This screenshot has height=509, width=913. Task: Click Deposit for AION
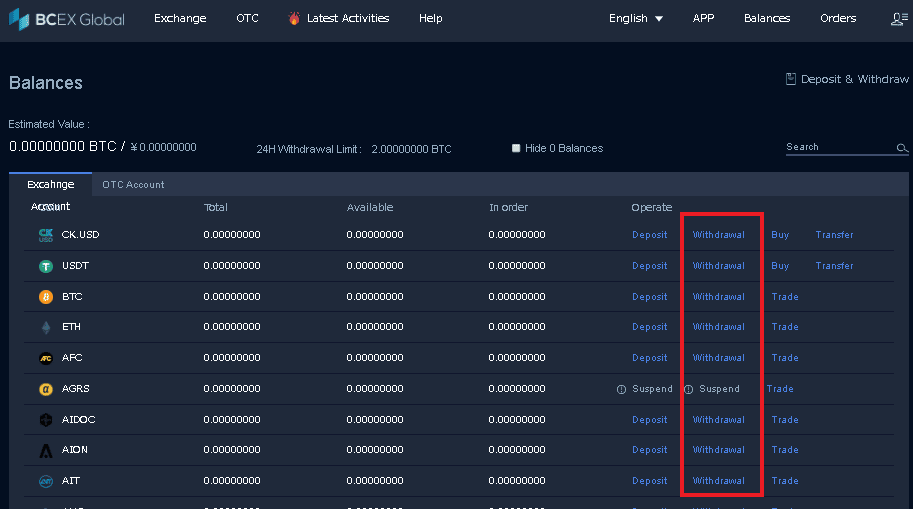point(650,450)
